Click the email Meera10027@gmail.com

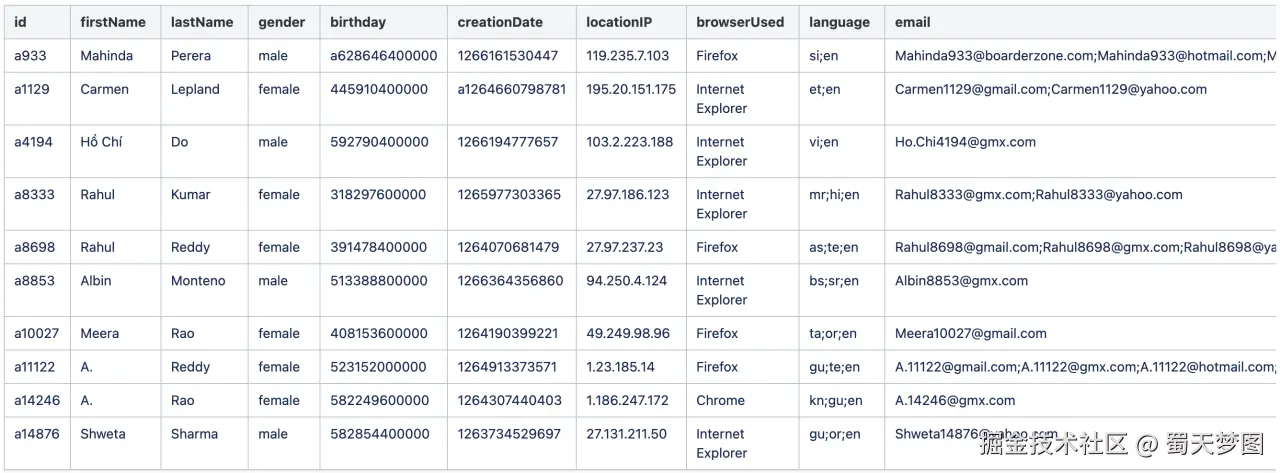coord(970,334)
